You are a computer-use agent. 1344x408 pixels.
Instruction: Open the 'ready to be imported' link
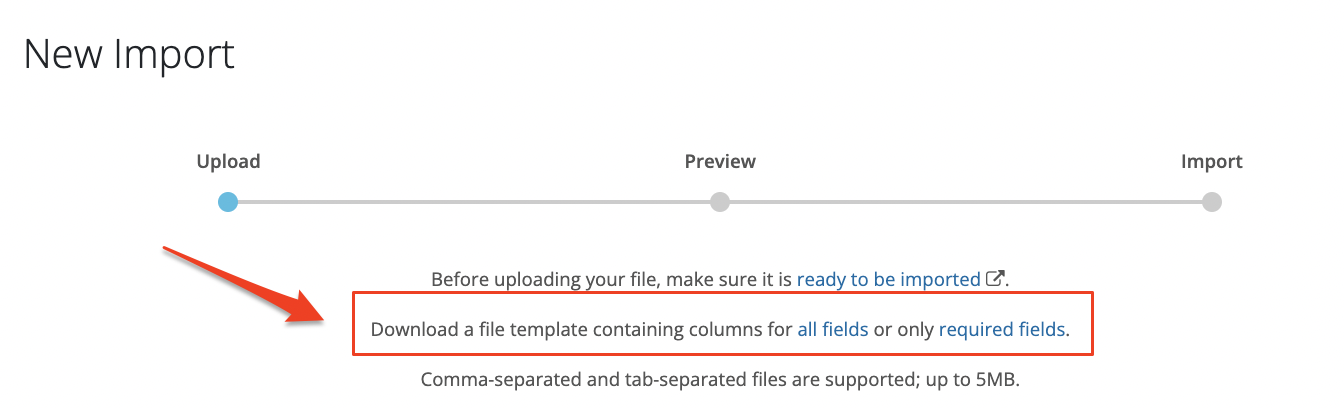pos(888,280)
